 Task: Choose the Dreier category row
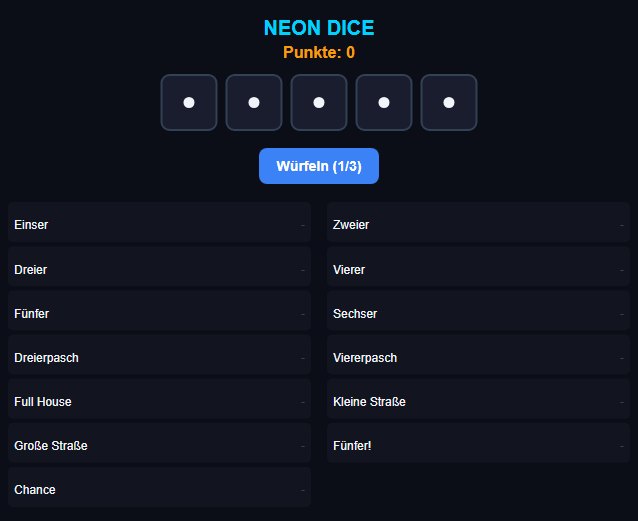coord(159,267)
